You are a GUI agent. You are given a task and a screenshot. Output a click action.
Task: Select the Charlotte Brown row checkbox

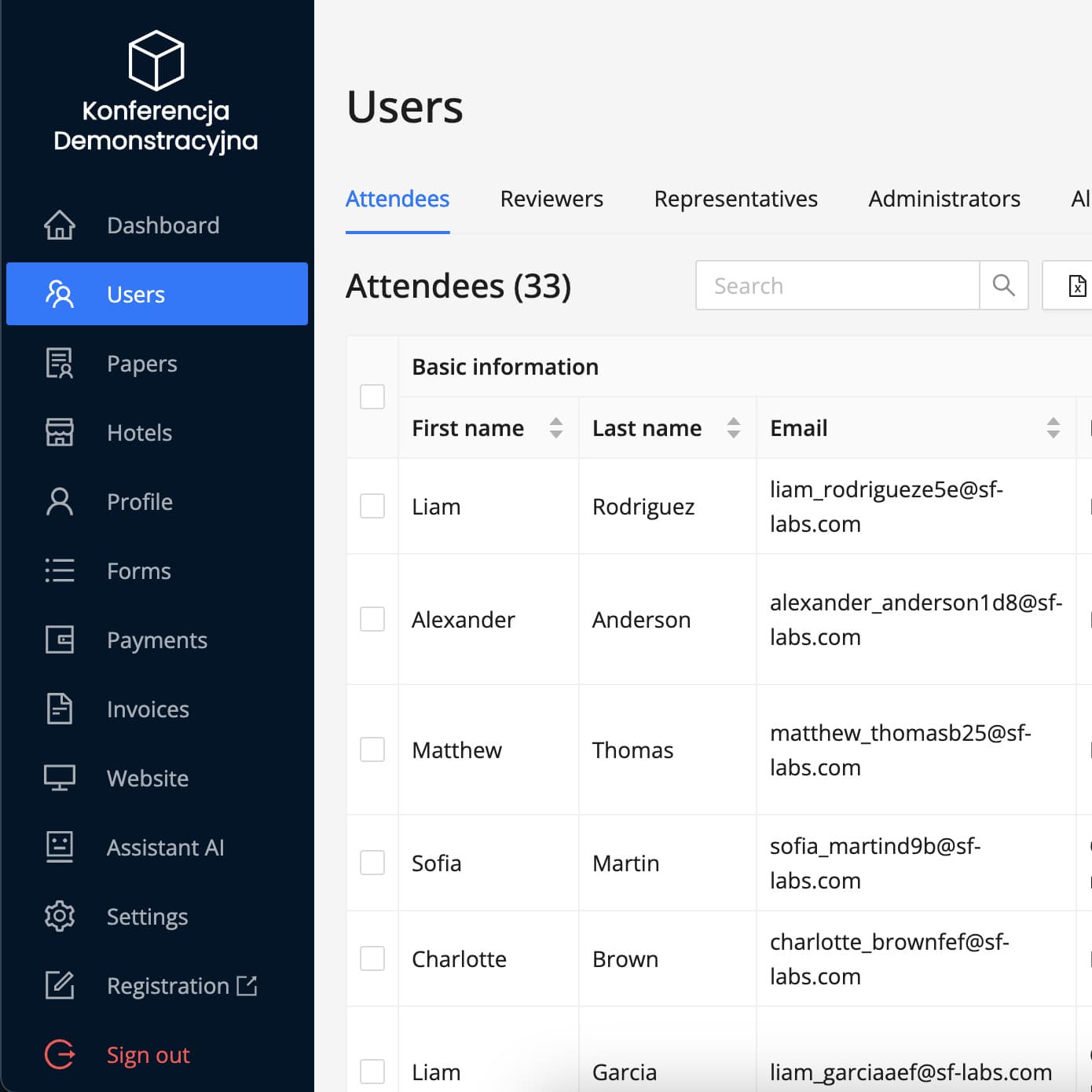coord(372,958)
